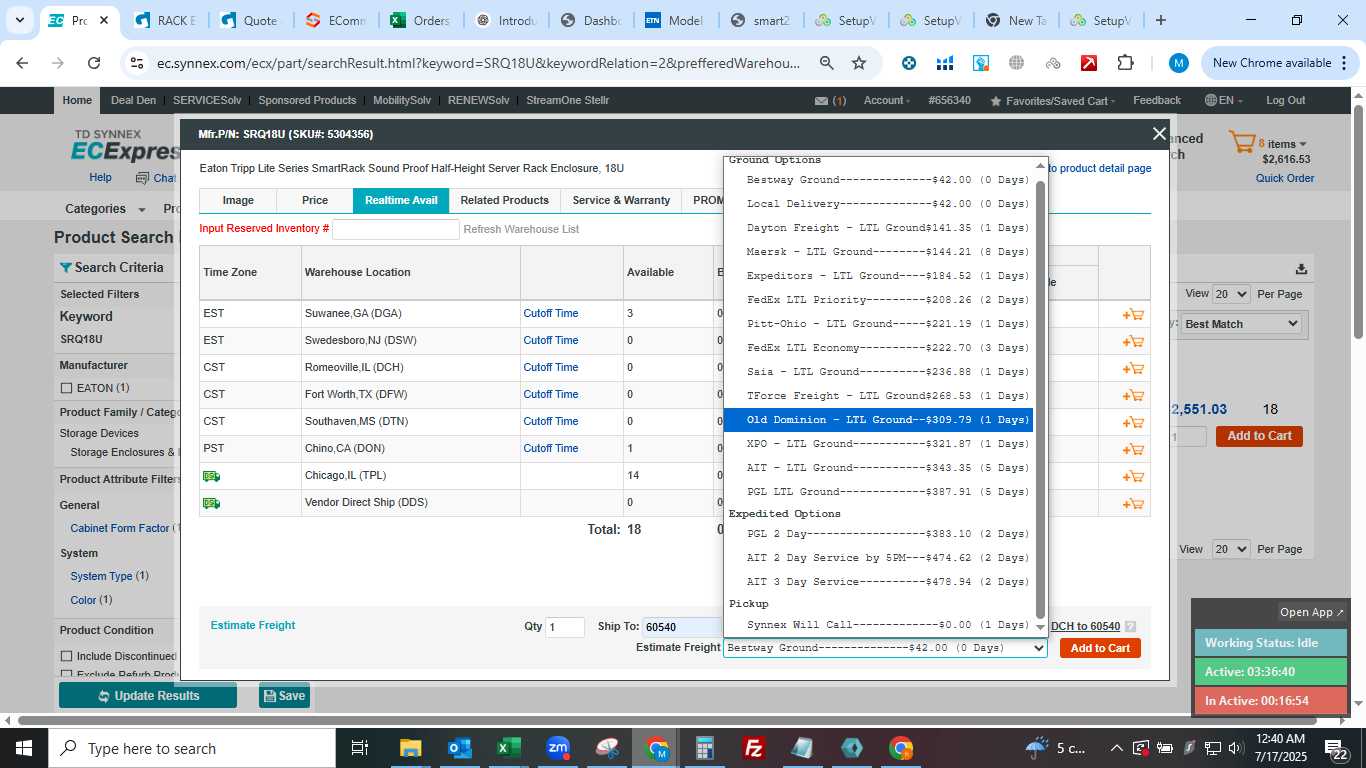Expand Categories menu
Viewport: 1366px width, 768px height.
(105, 209)
